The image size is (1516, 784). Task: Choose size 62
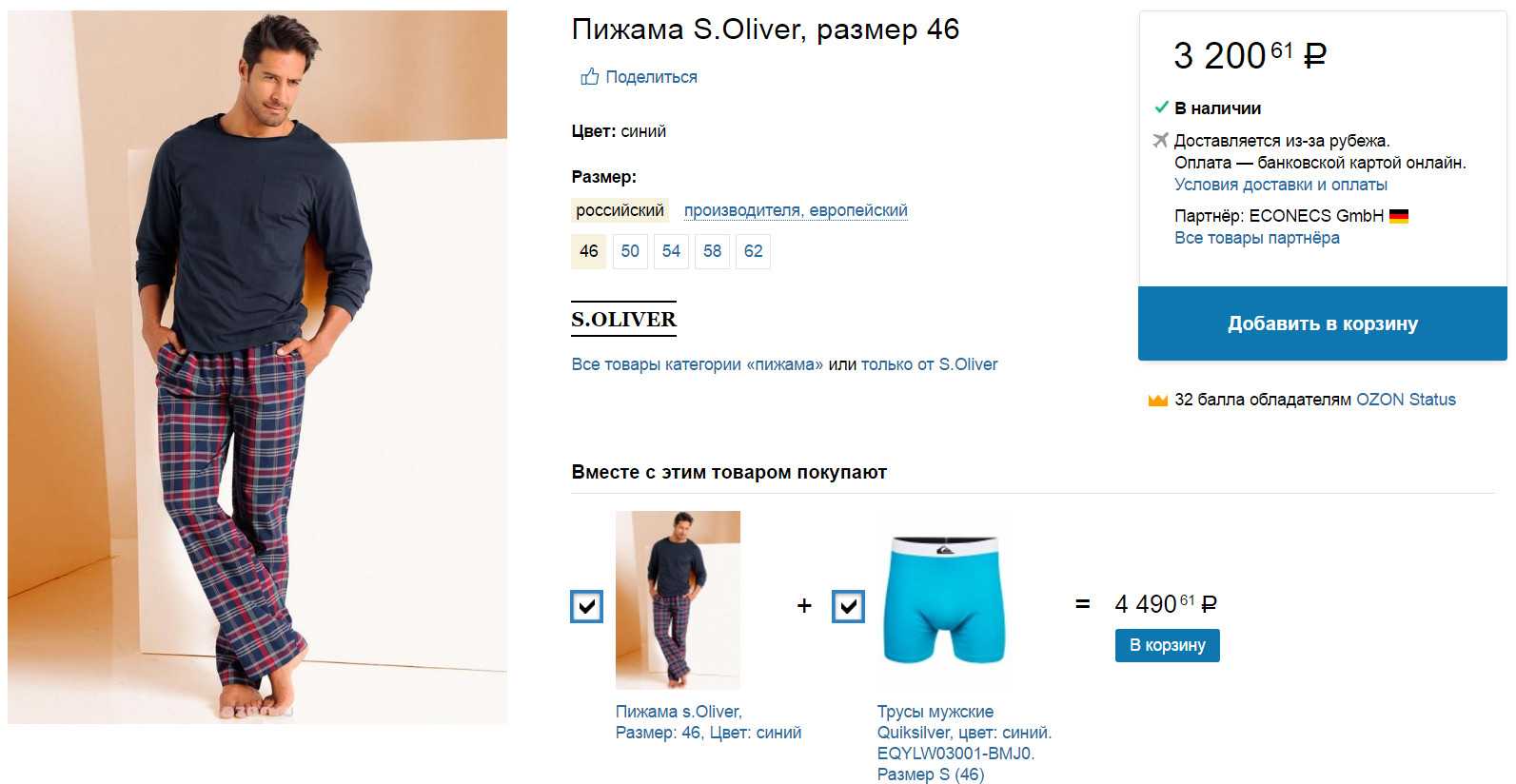point(753,251)
